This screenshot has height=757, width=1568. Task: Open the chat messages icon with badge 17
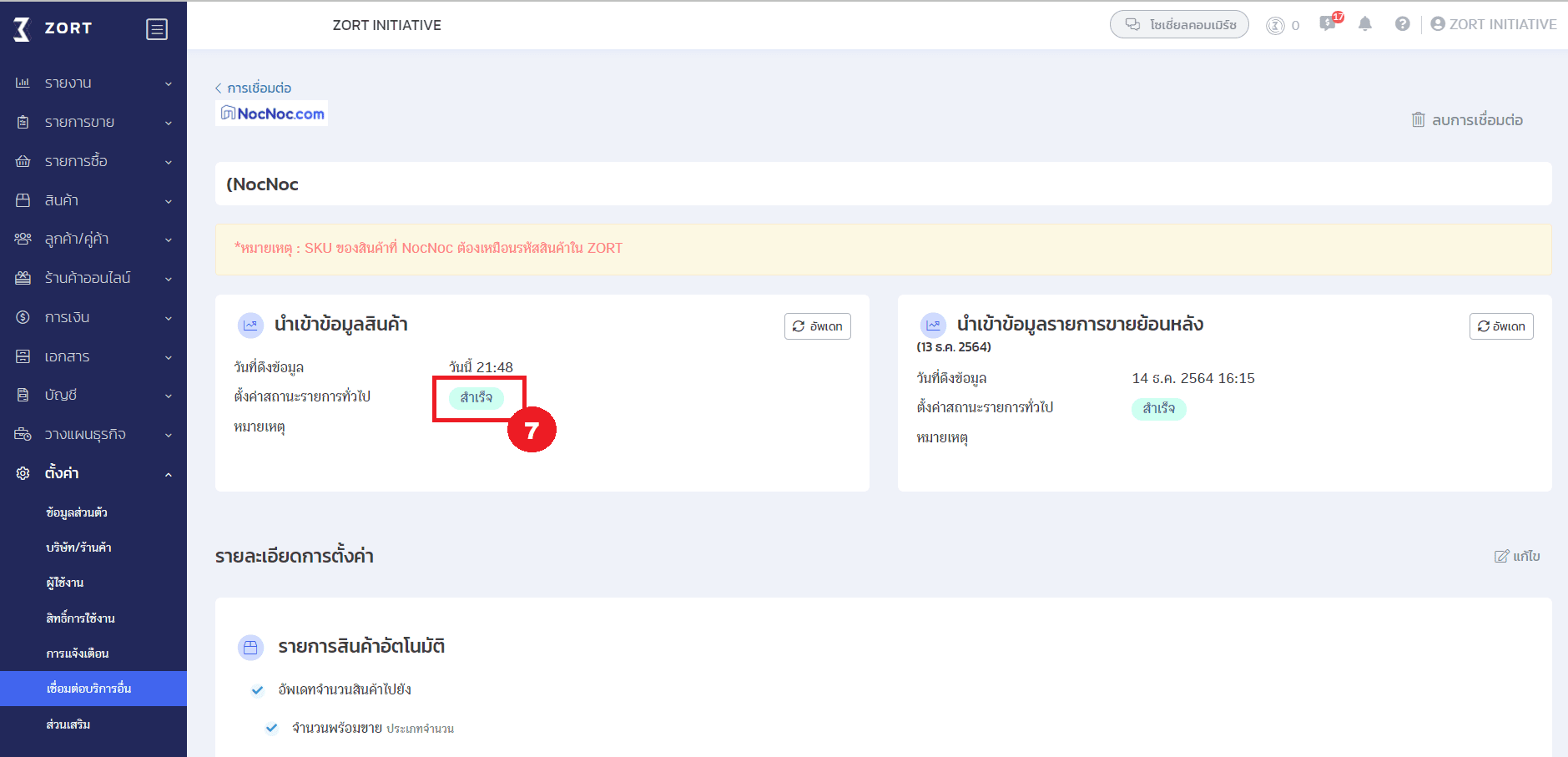(1328, 23)
